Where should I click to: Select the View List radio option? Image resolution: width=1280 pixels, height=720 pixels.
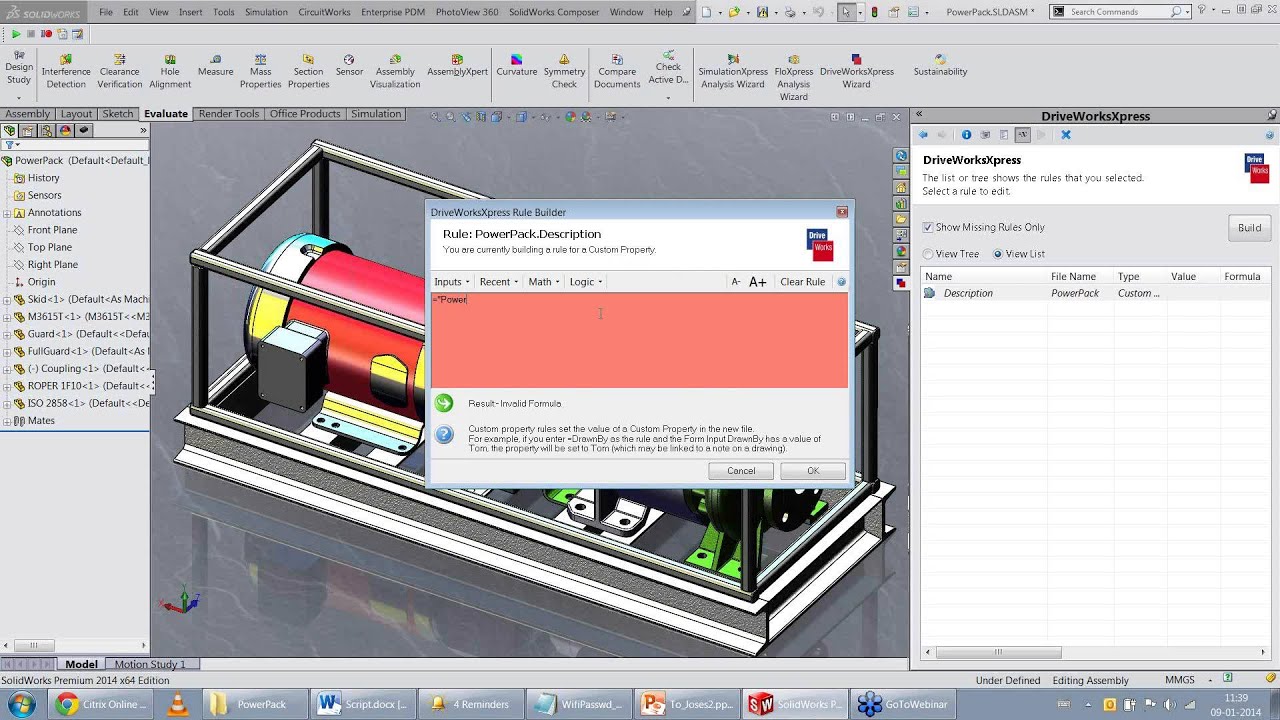pyautogui.click(x=998, y=254)
